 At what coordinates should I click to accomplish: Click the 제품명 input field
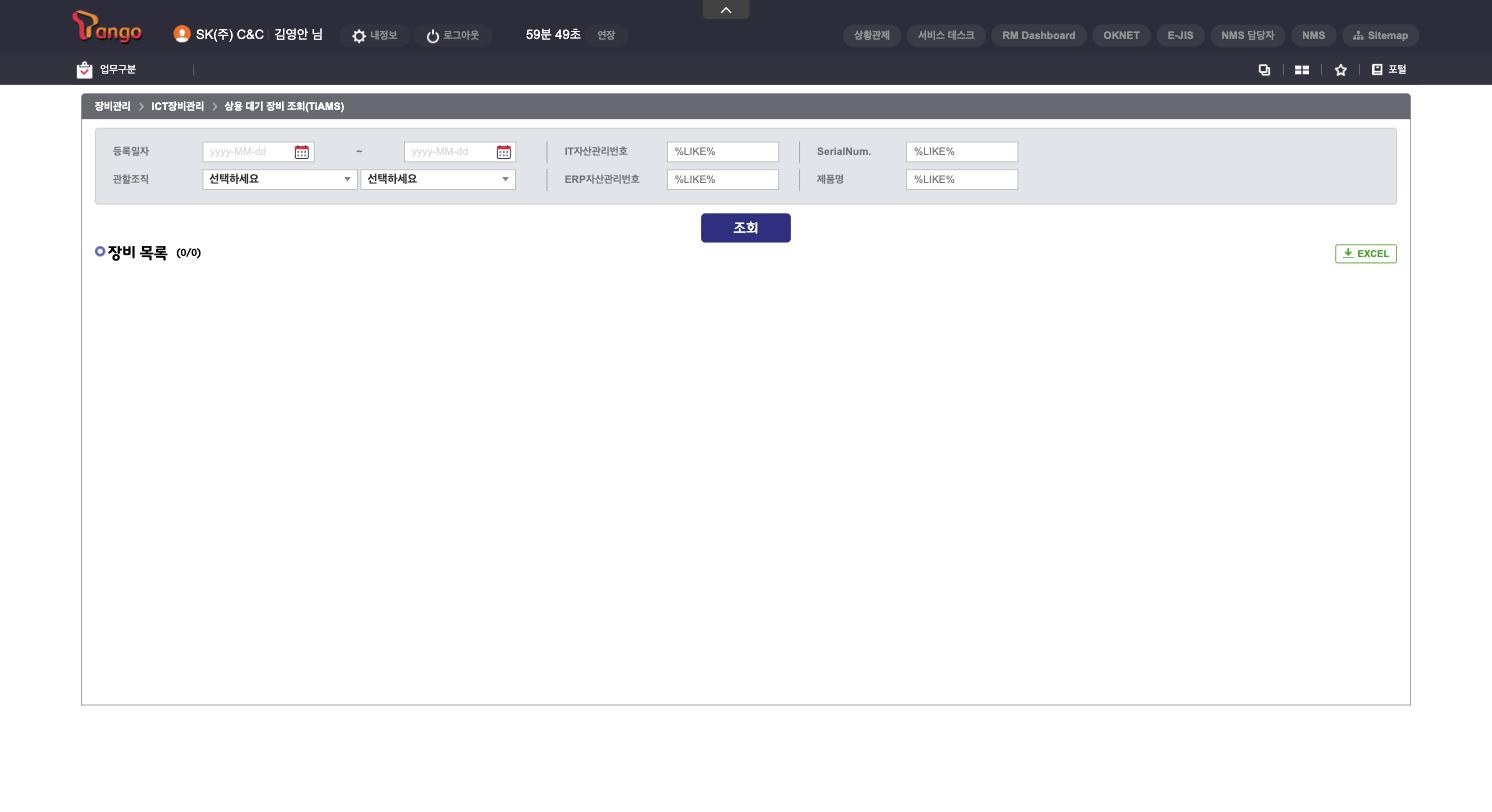(962, 180)
